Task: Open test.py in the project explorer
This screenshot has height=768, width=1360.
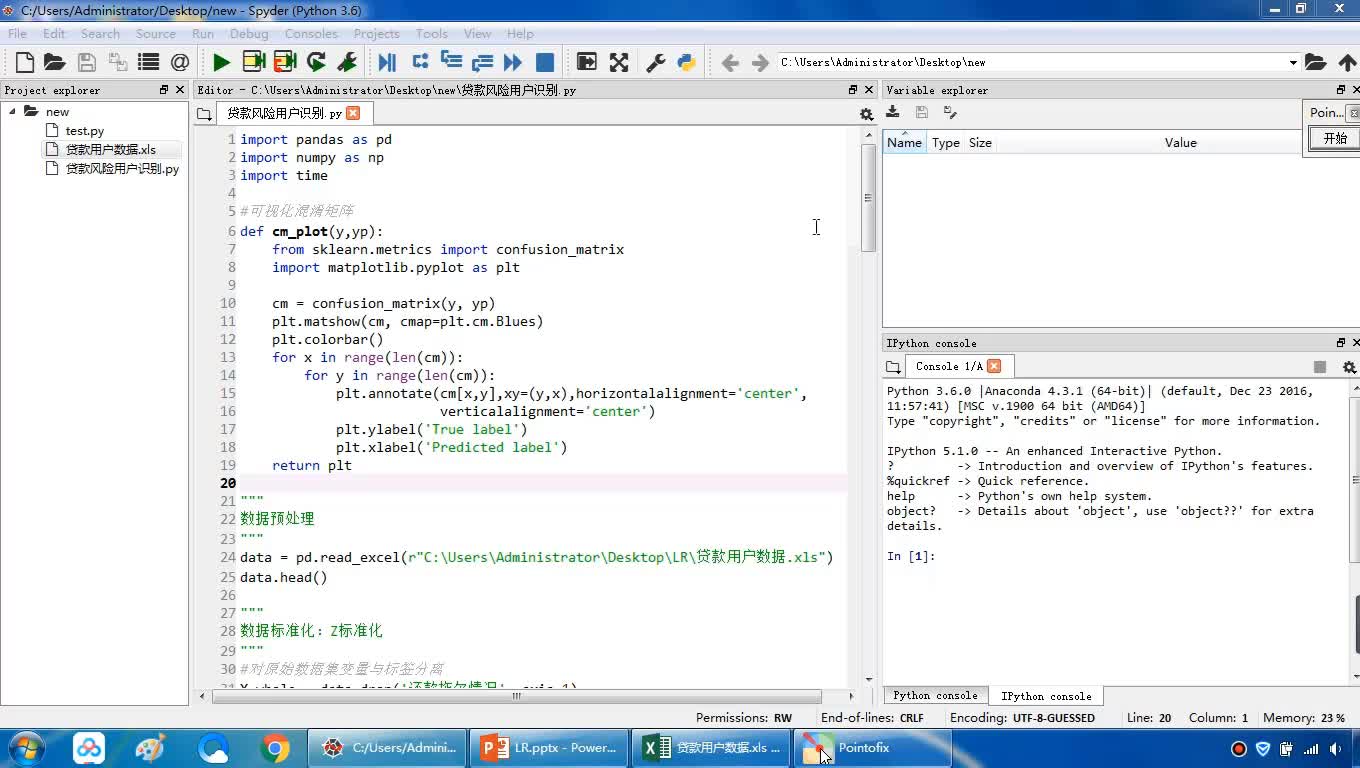Action: coord(84,131)
